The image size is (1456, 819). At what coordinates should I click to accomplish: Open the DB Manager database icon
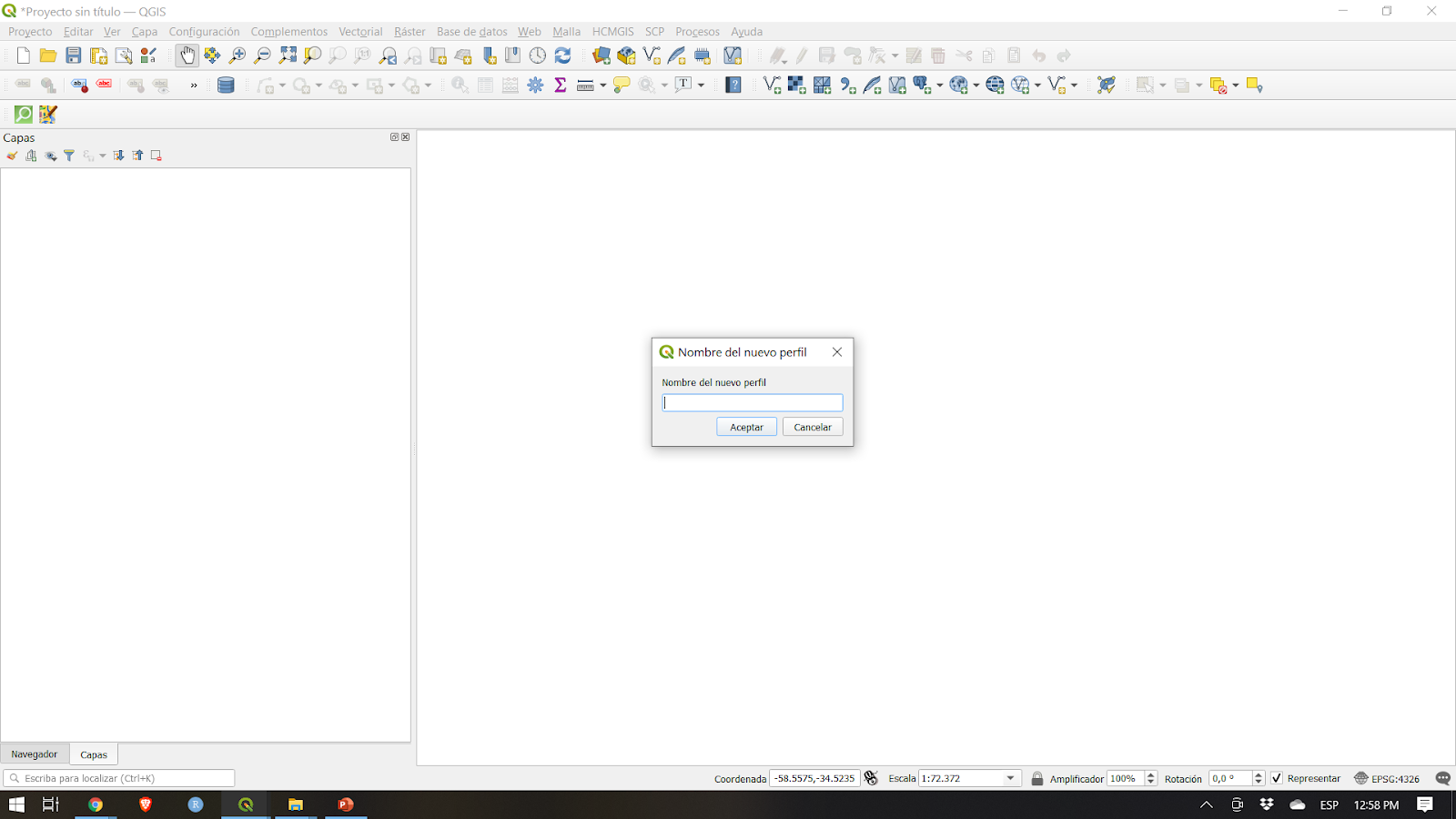[226, 85]
